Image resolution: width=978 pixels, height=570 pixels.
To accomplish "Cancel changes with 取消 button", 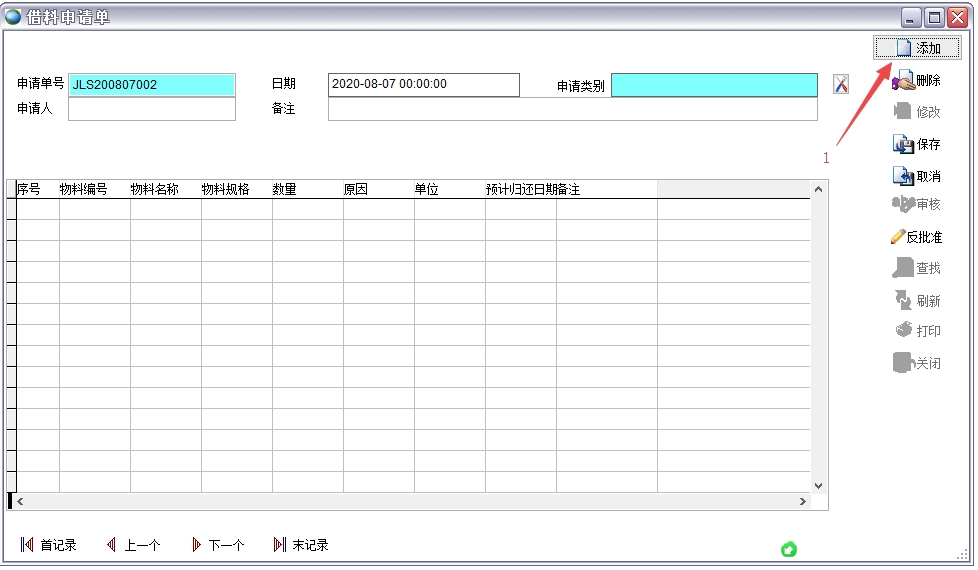I will pyautogui.click(x=917, y=176).
